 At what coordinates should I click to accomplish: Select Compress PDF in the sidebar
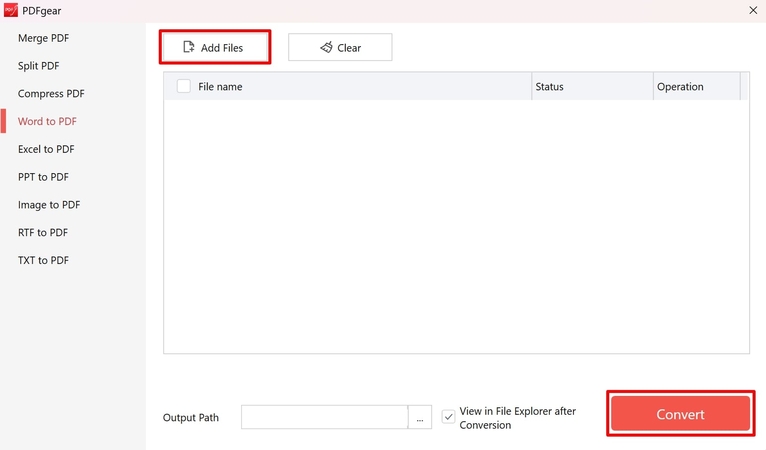51,94
